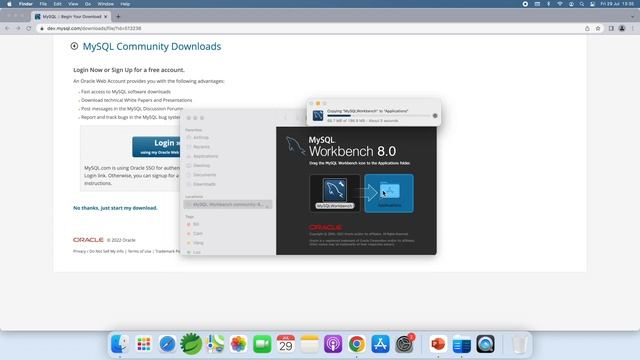Screen dimensions: 640x360
Task: Open Chrome three-dot menu
Action: coord(633,28)
